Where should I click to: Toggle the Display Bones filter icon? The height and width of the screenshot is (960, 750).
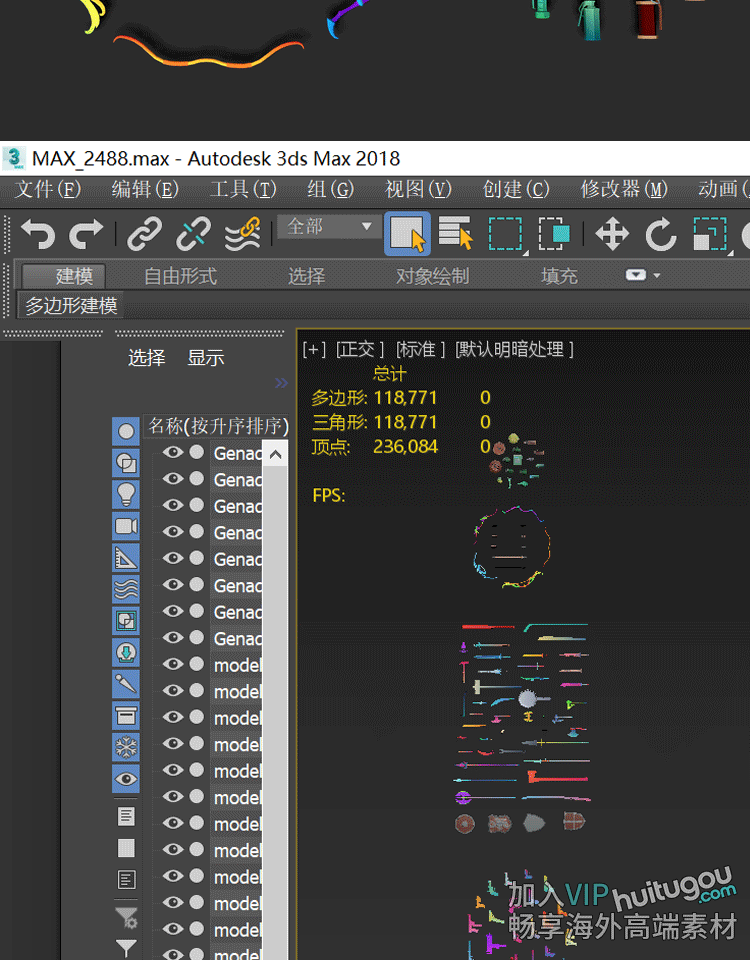pyautogui.click(x=126, y=684)
